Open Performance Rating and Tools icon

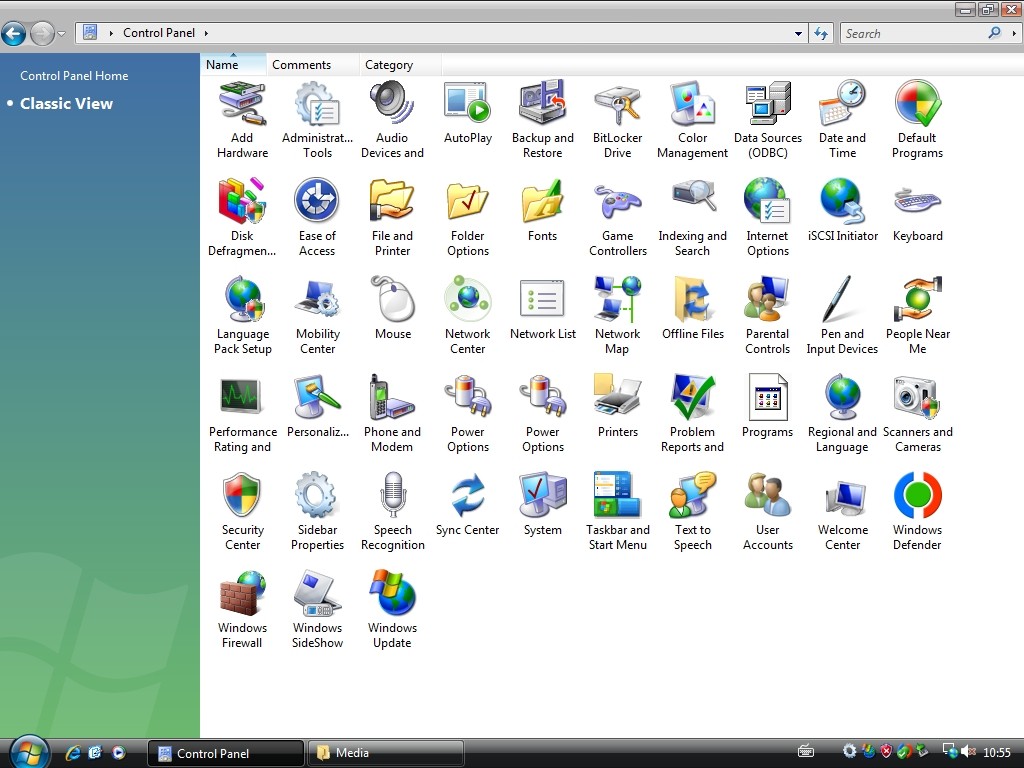click(242, 397)
